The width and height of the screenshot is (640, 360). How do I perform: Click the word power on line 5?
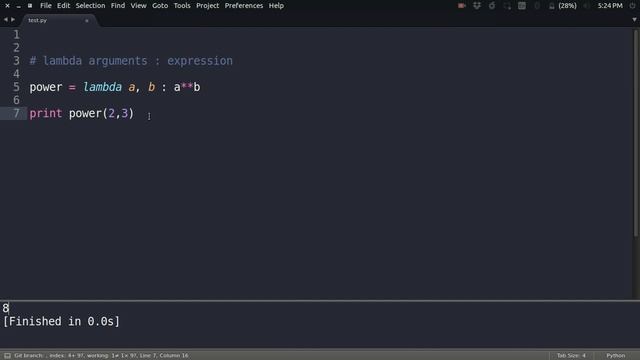46,87
